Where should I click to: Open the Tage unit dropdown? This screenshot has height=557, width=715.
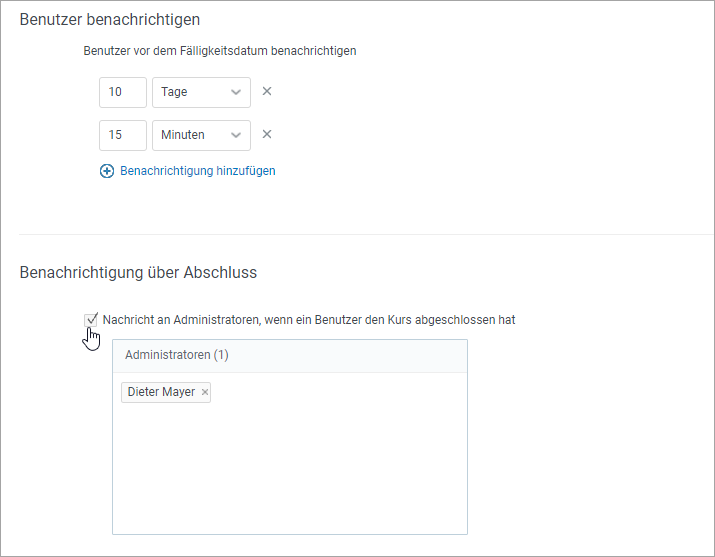click(x=201, y=93)
